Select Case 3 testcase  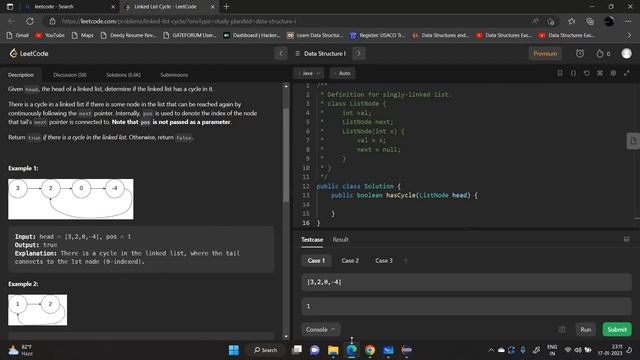[x=384, y=260]
